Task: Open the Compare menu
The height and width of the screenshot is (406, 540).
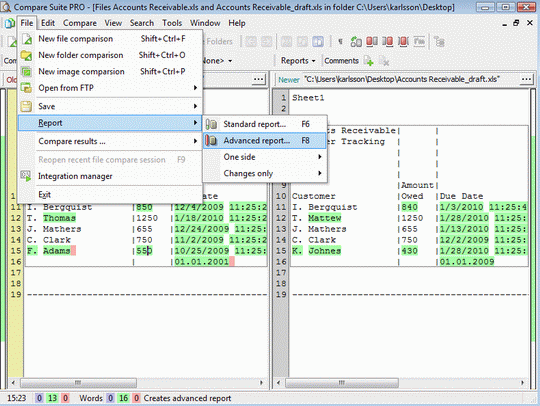Action: [x=80, y=23]
